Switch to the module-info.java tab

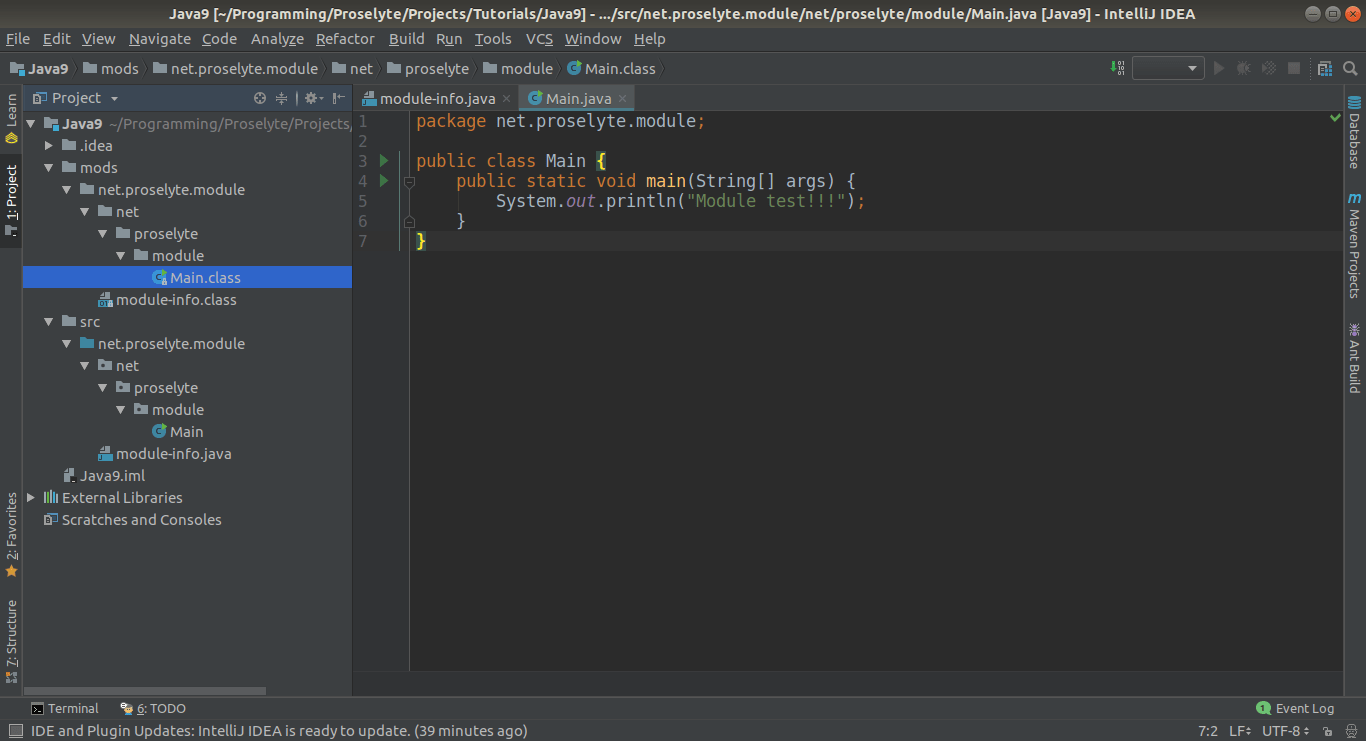click(435, 98)
